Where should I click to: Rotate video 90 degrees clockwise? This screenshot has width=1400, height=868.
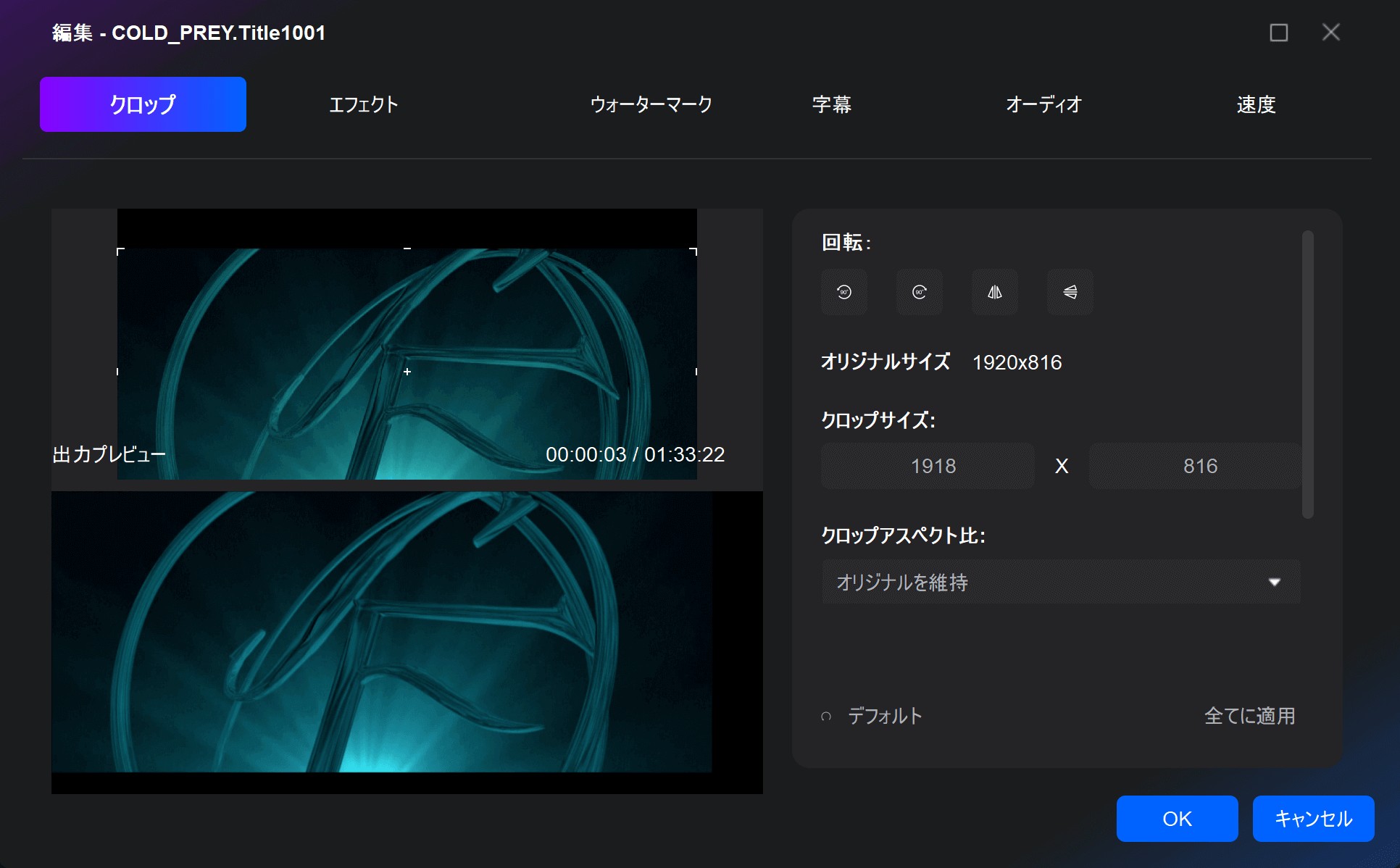tap(920, 292)
